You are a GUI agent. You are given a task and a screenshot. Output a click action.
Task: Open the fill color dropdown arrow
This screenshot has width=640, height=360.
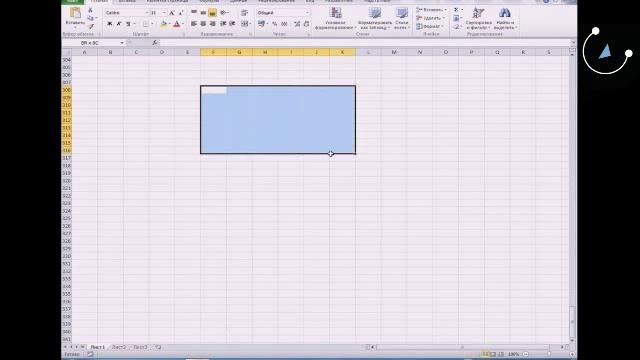[169, 24]
